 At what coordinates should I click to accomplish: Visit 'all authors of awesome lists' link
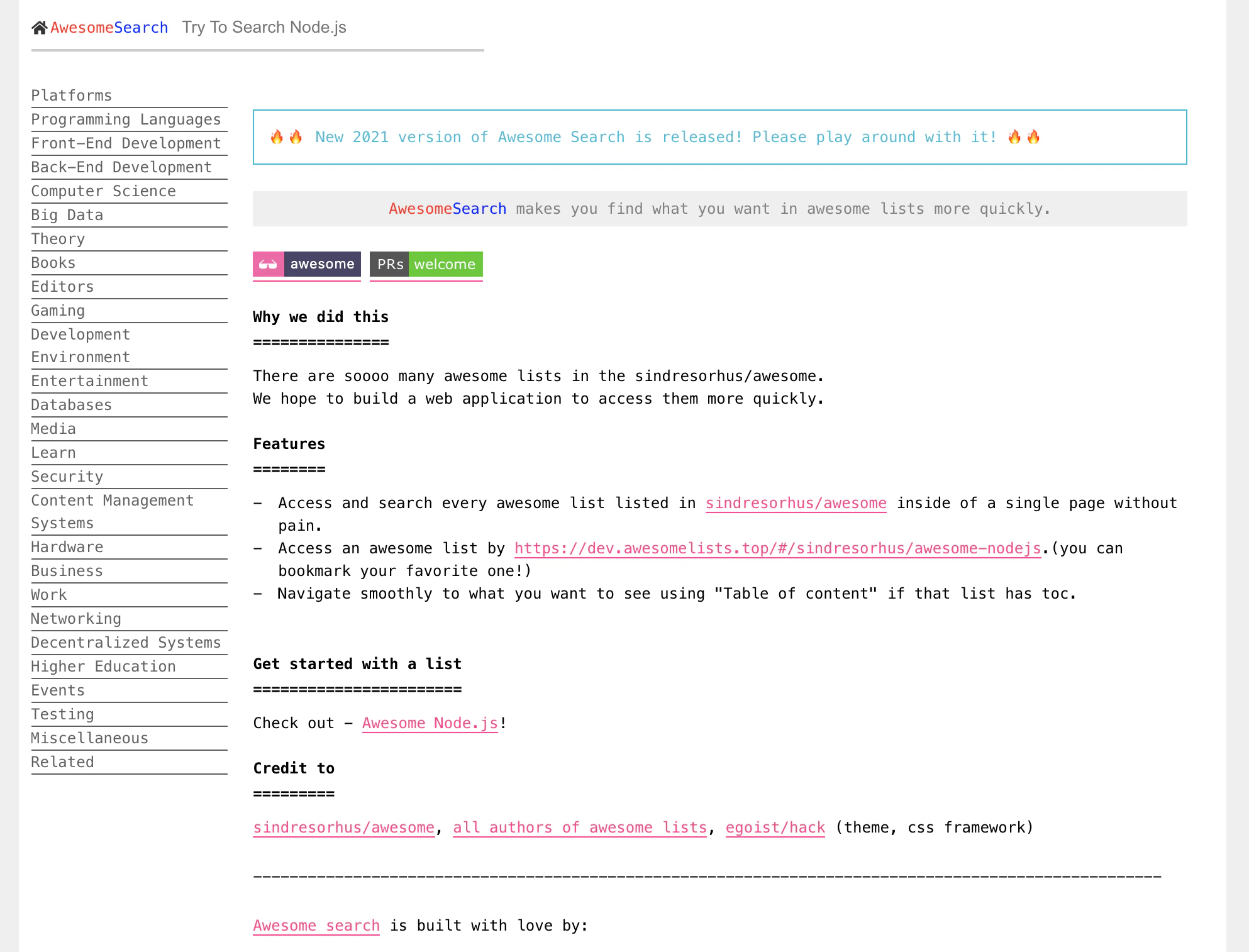point(580,827)
